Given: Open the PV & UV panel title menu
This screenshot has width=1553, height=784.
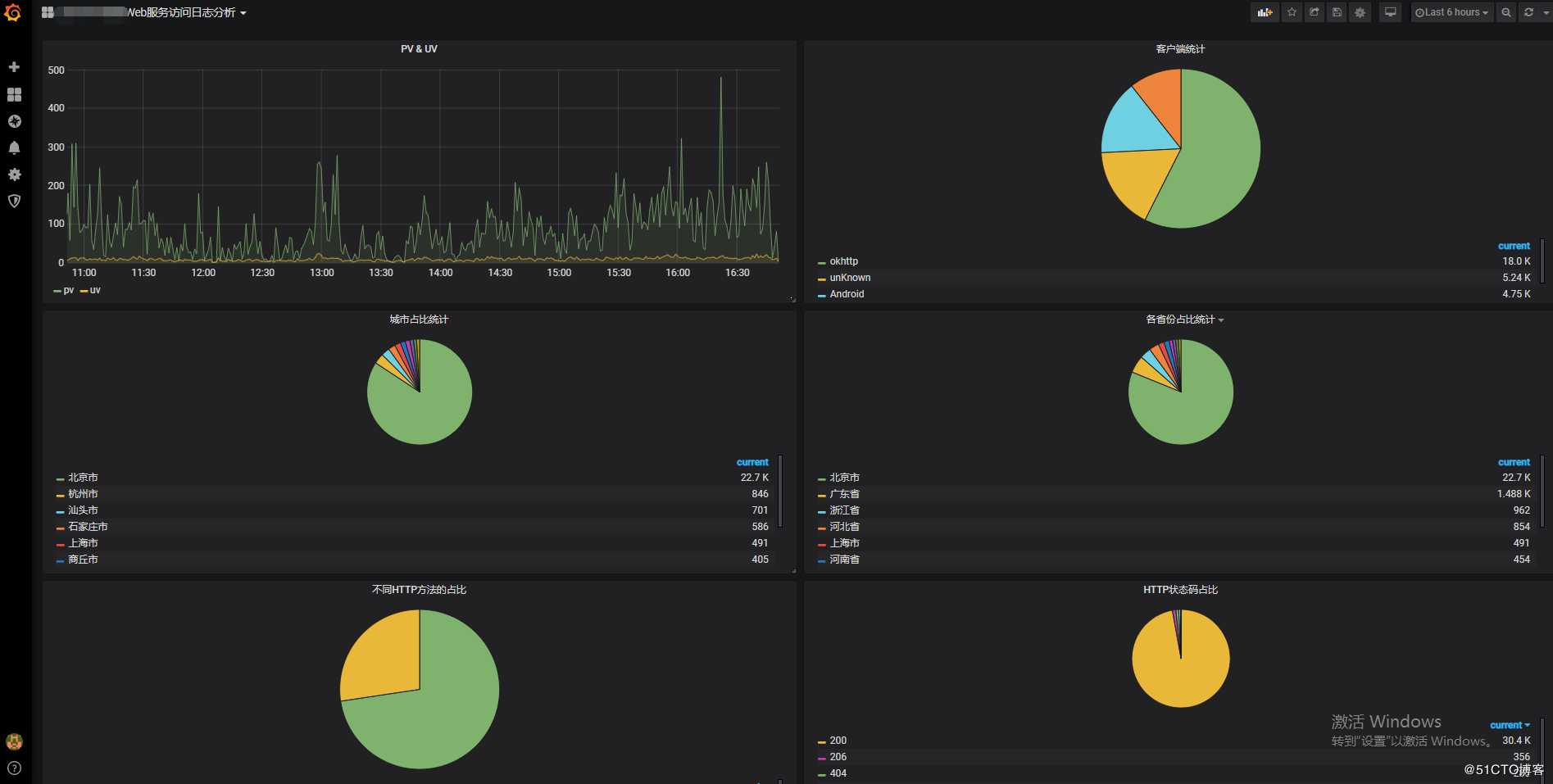Looking at the screenshot, I should 419,49.
